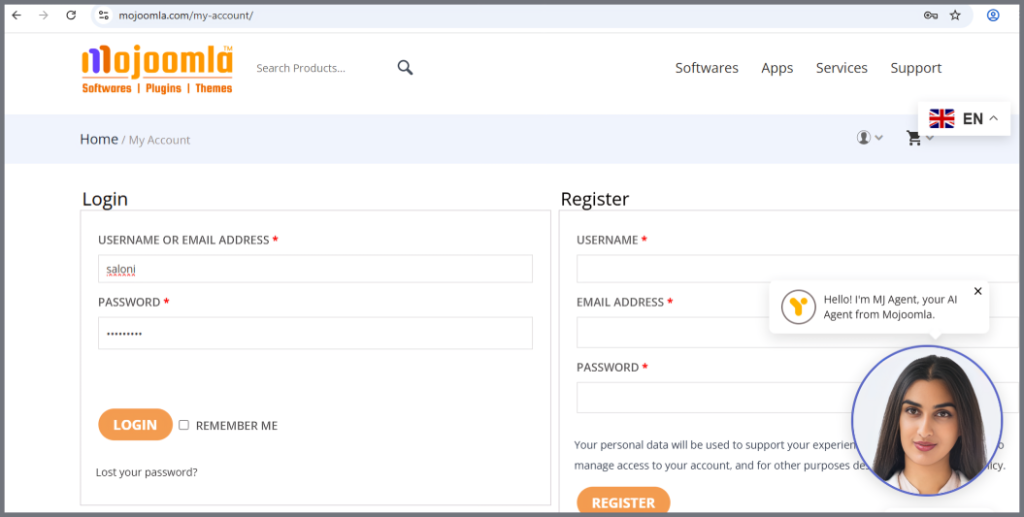Image resolution: width=1024 pixels, height=517 pixels.
Task: Close the MJ Agent greeting popup
Action: pos(978,291)
